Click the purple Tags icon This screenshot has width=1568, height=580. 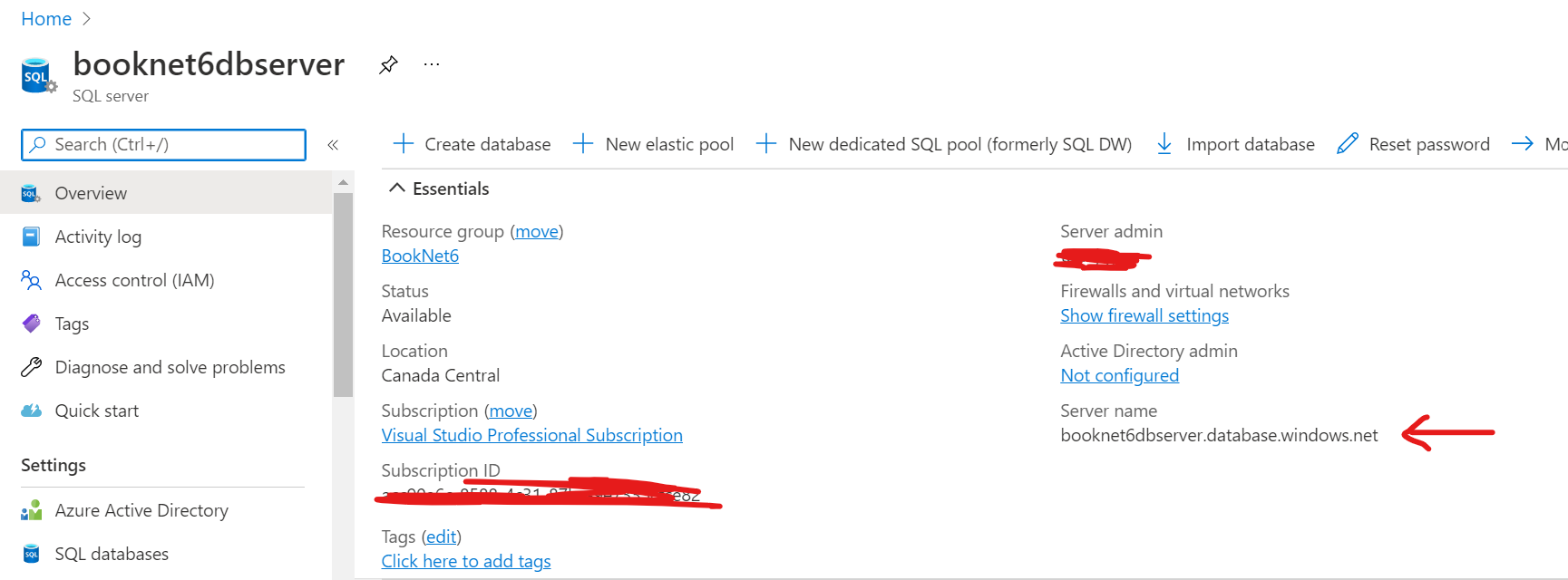pos(31,324)
